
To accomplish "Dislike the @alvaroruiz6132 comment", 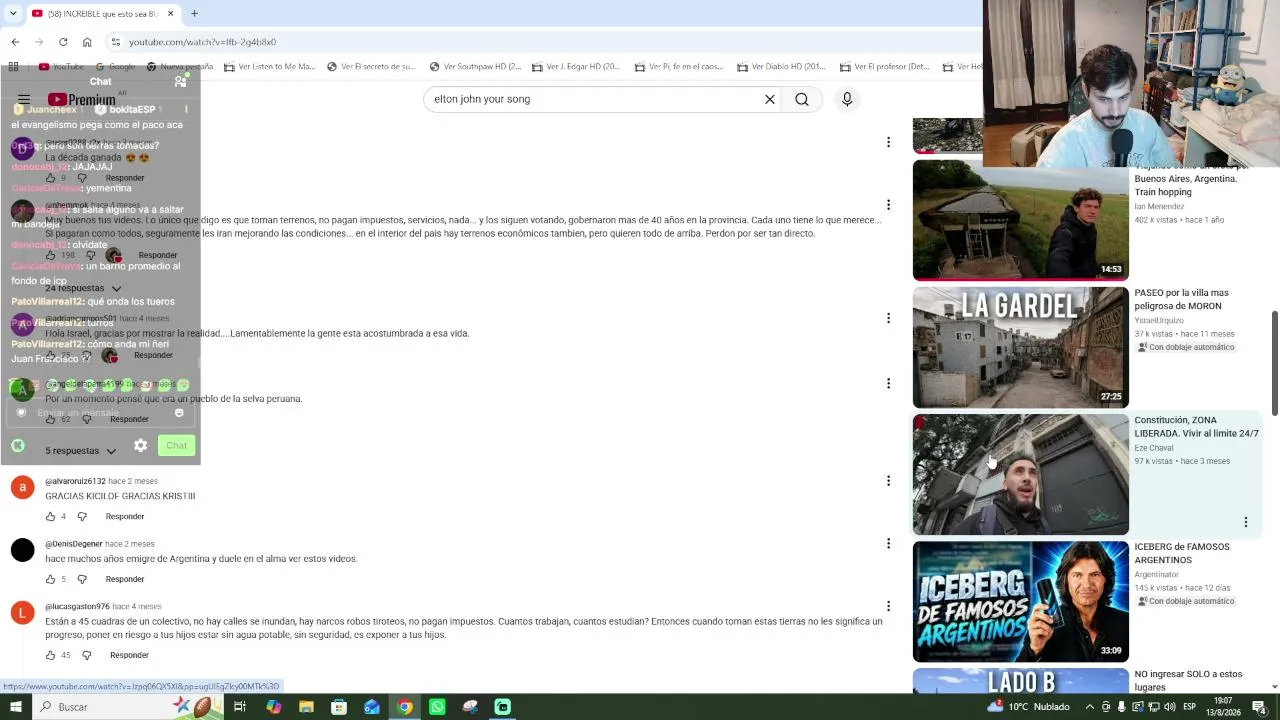I will 82,516.
